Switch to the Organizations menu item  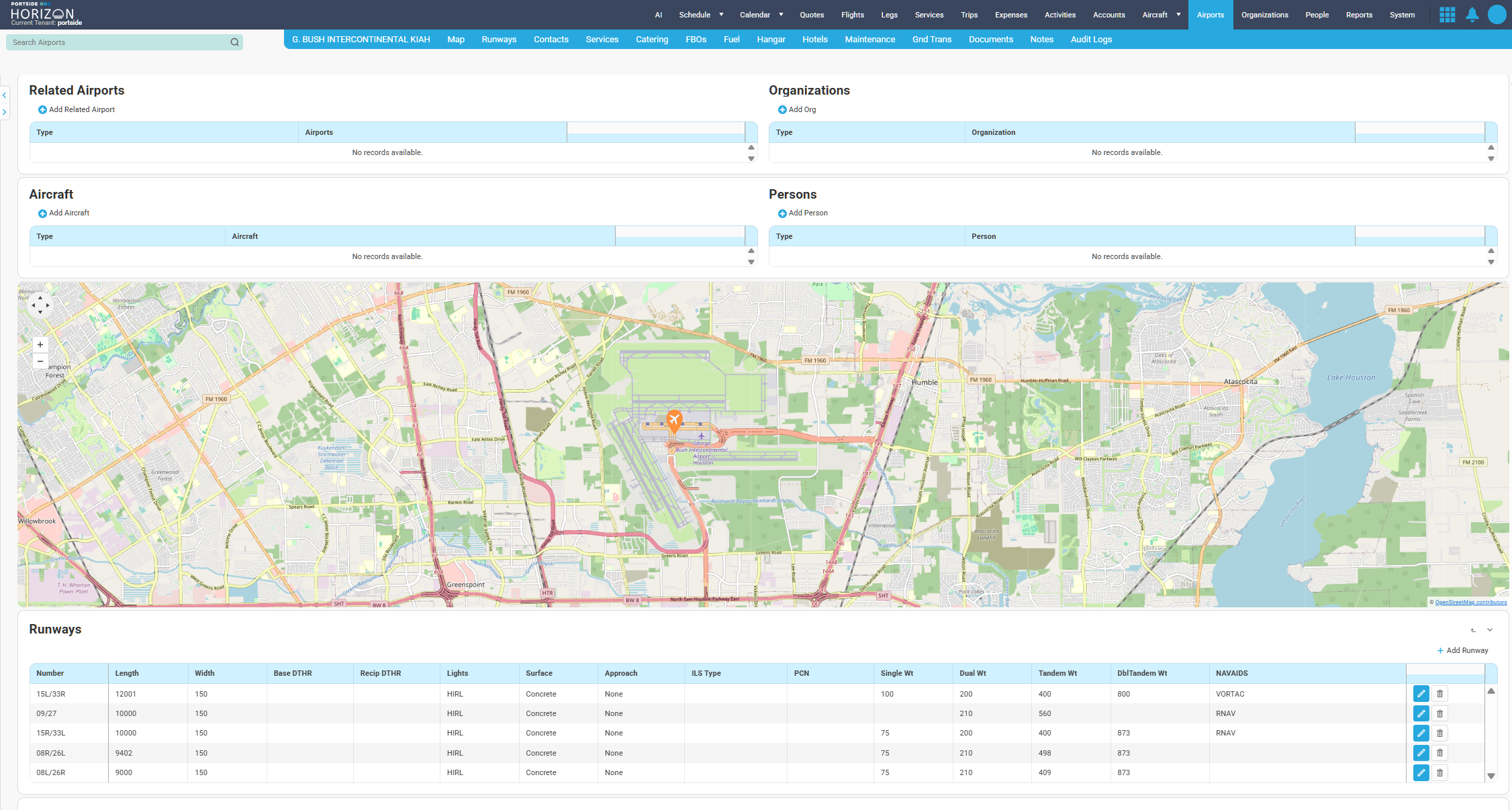tap(1264, 15)
